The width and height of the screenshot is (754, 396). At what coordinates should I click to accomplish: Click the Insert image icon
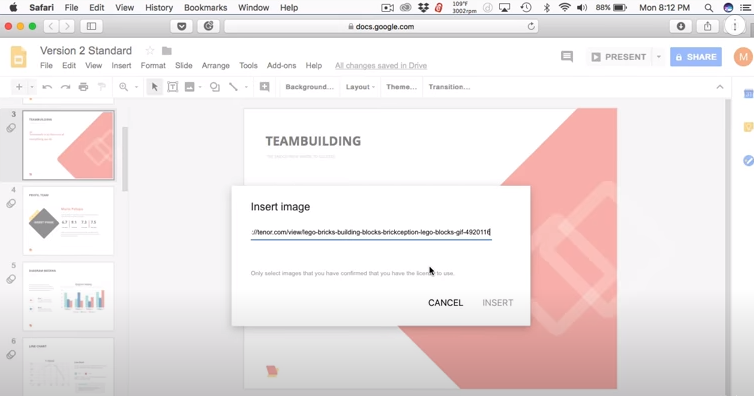189,87
